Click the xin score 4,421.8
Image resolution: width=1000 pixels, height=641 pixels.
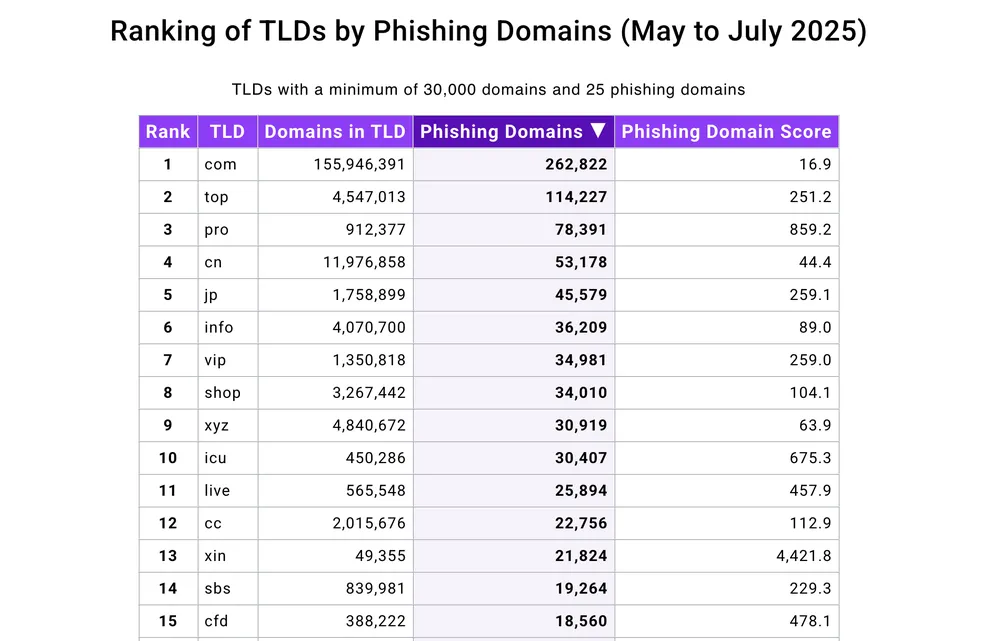(804, 556)
